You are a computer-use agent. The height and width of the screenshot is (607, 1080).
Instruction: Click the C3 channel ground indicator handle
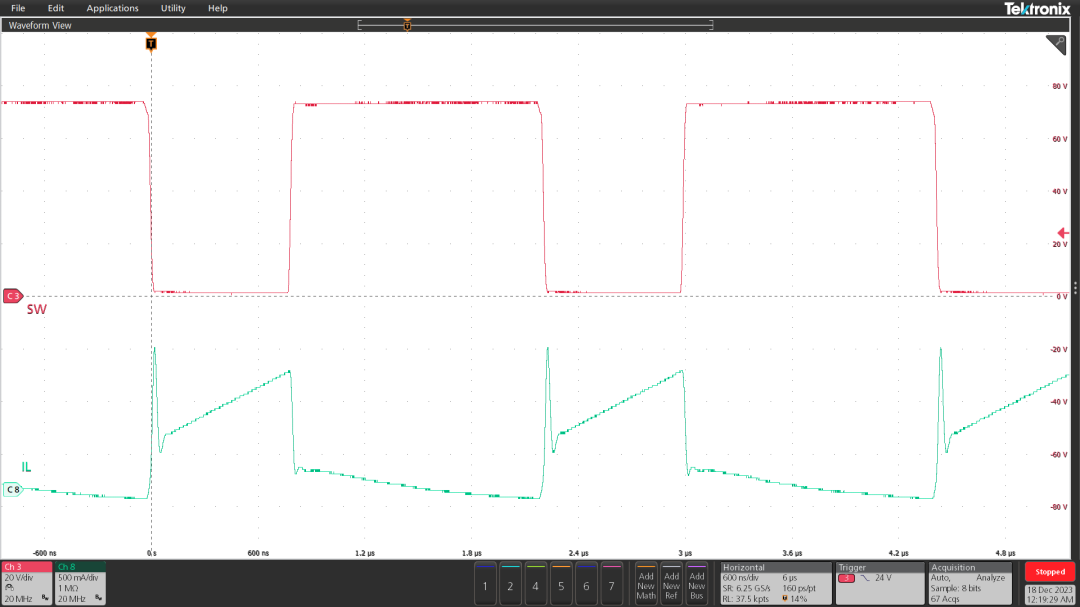[x=12, y=296]
